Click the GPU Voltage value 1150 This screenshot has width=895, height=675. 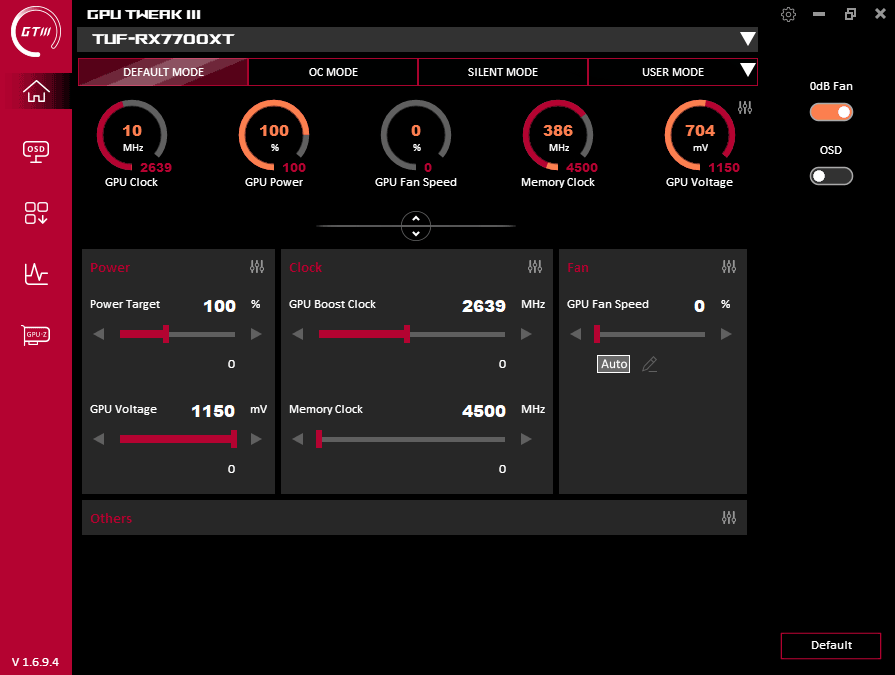click(213, 411)
